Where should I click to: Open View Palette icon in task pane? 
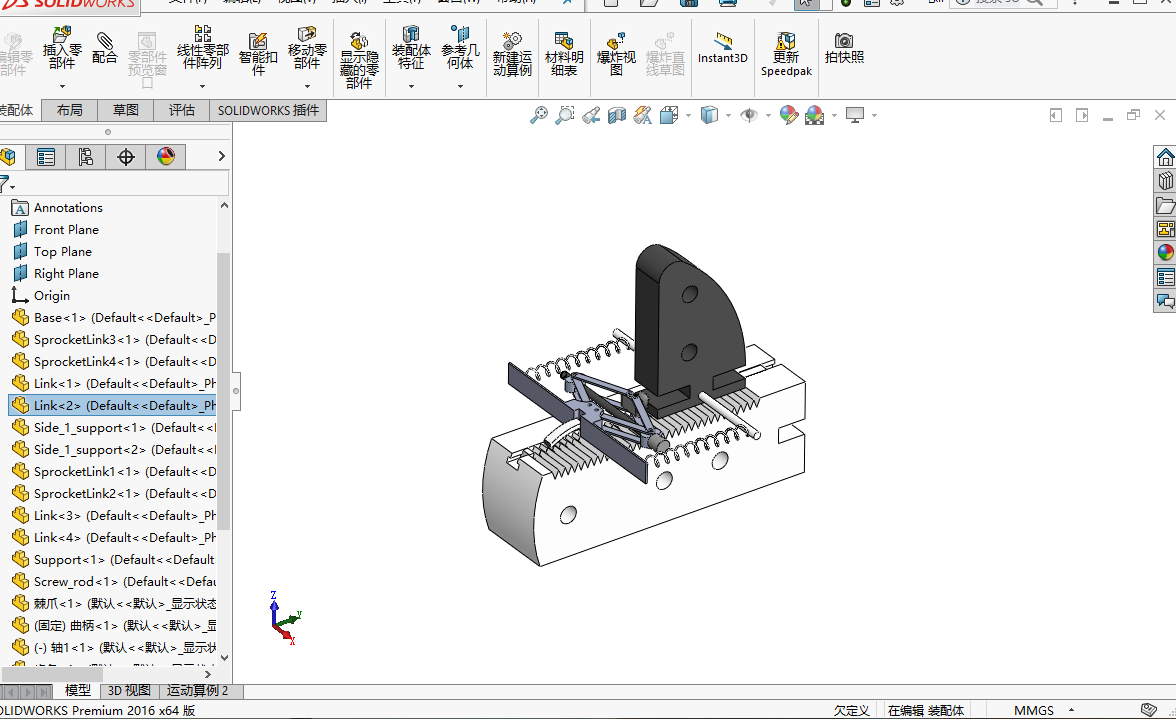1165,229
